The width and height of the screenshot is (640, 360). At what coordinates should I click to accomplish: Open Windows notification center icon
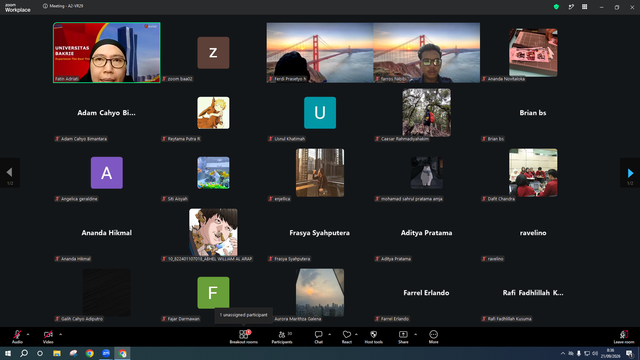pos(629,353)
